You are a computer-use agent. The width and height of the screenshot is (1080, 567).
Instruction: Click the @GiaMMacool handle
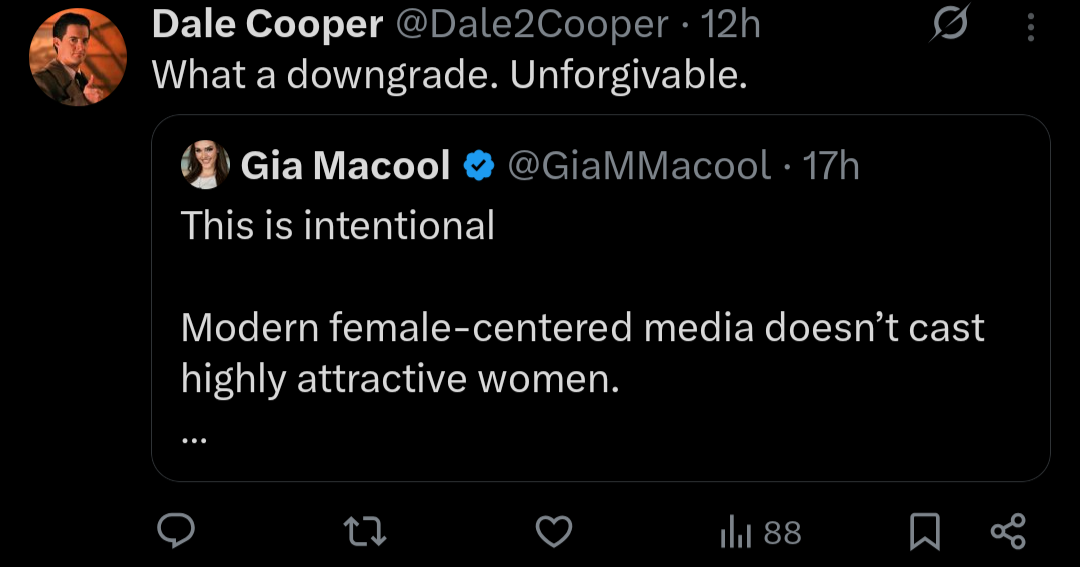(640, 165)
